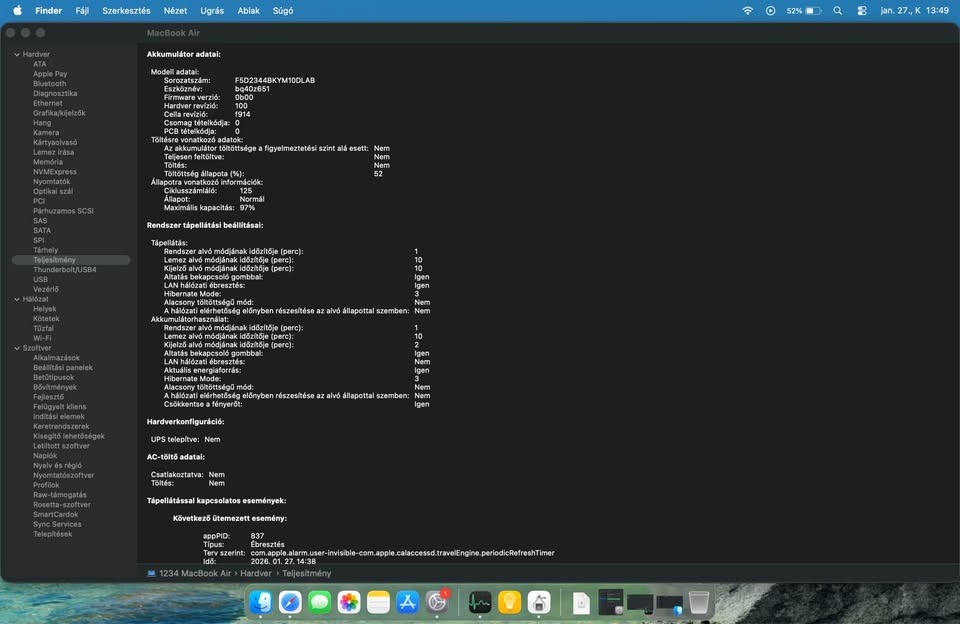Viewport: 960px width, 624px height.
Task: Open Spotlight search magnifier
Action: click(x=838, y=10)
